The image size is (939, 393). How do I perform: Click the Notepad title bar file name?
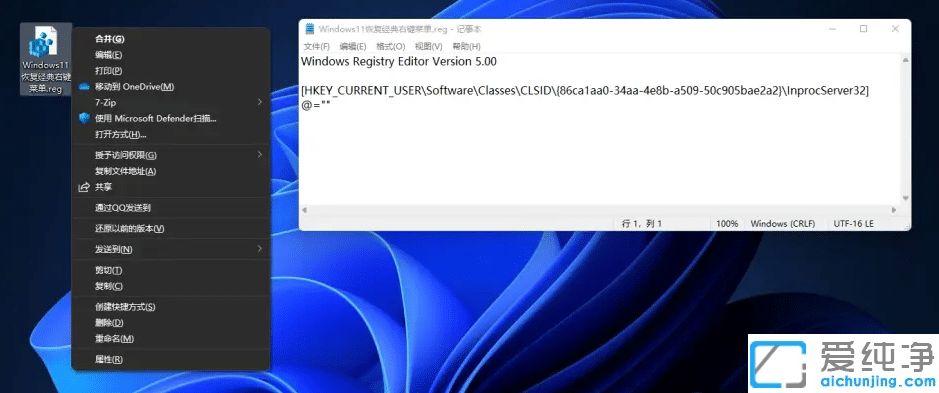[x=400, y=29]
